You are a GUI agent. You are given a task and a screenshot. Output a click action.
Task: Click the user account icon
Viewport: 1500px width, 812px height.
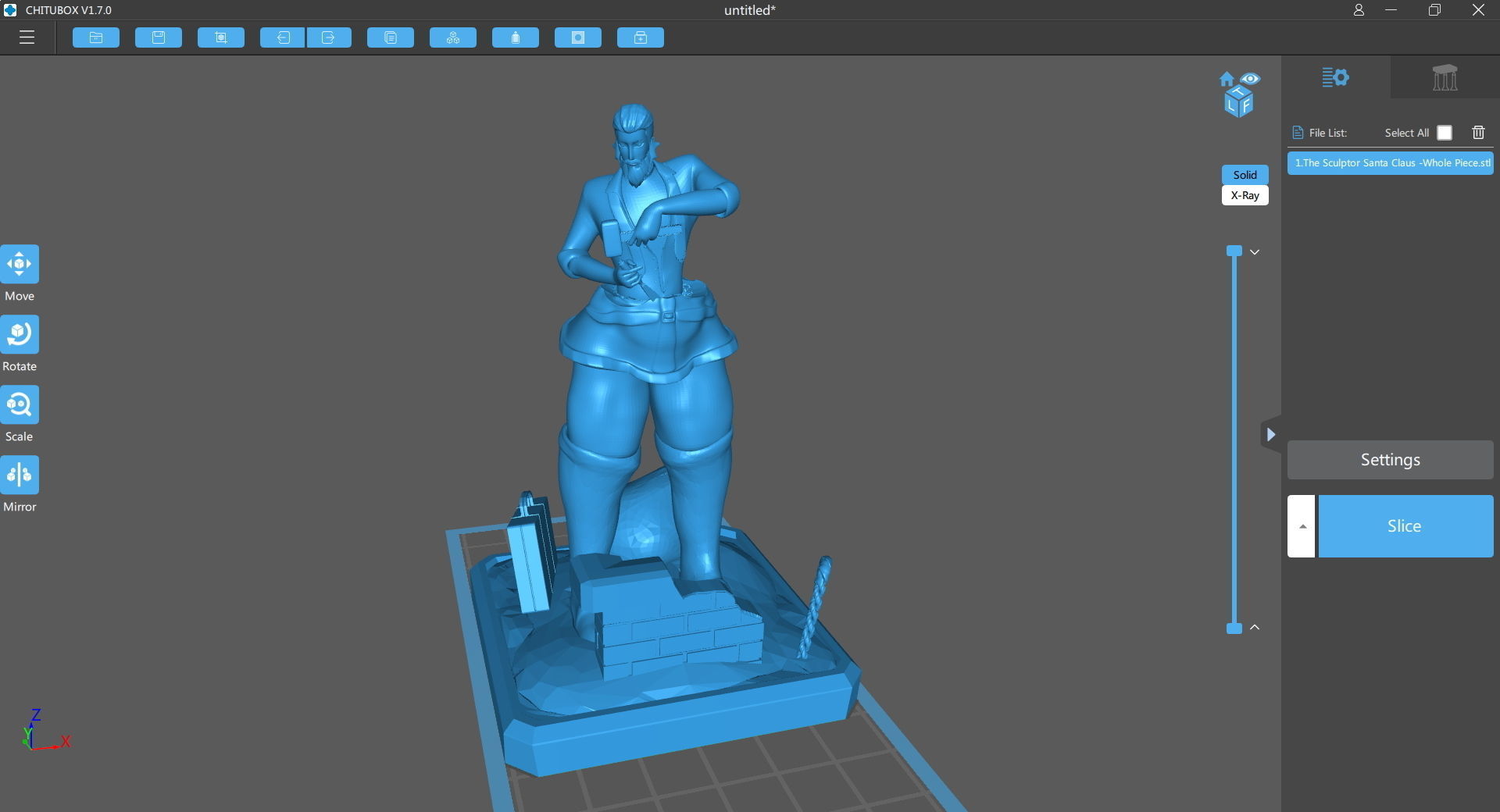tap(1359, 10)
